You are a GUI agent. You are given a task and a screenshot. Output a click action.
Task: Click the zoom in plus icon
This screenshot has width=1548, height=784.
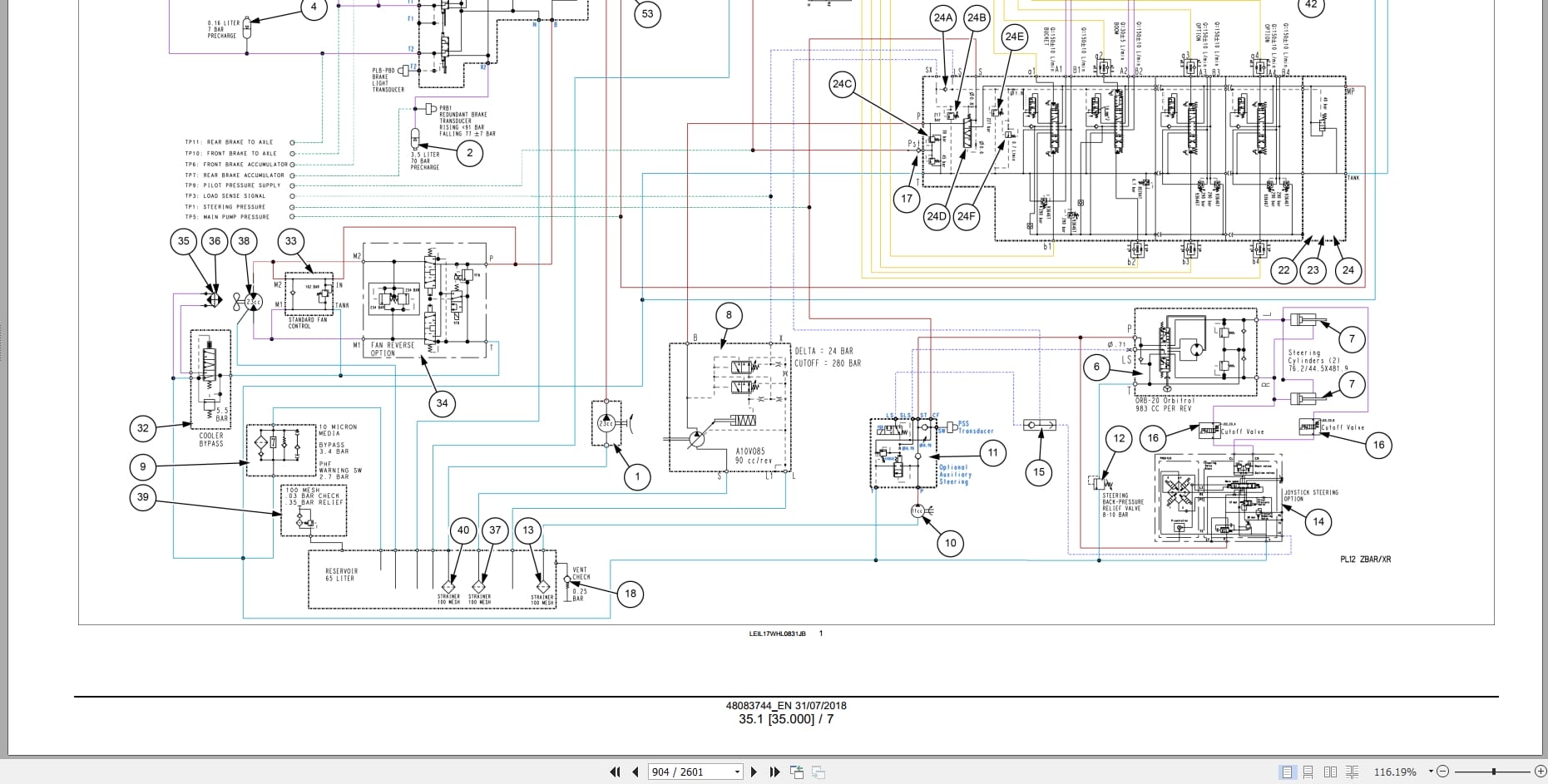point(1540,772)
